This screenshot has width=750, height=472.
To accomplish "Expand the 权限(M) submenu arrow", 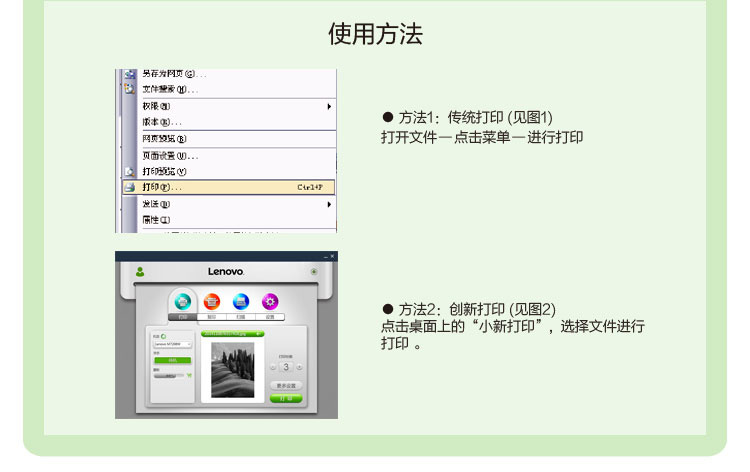I will point(329,106).
